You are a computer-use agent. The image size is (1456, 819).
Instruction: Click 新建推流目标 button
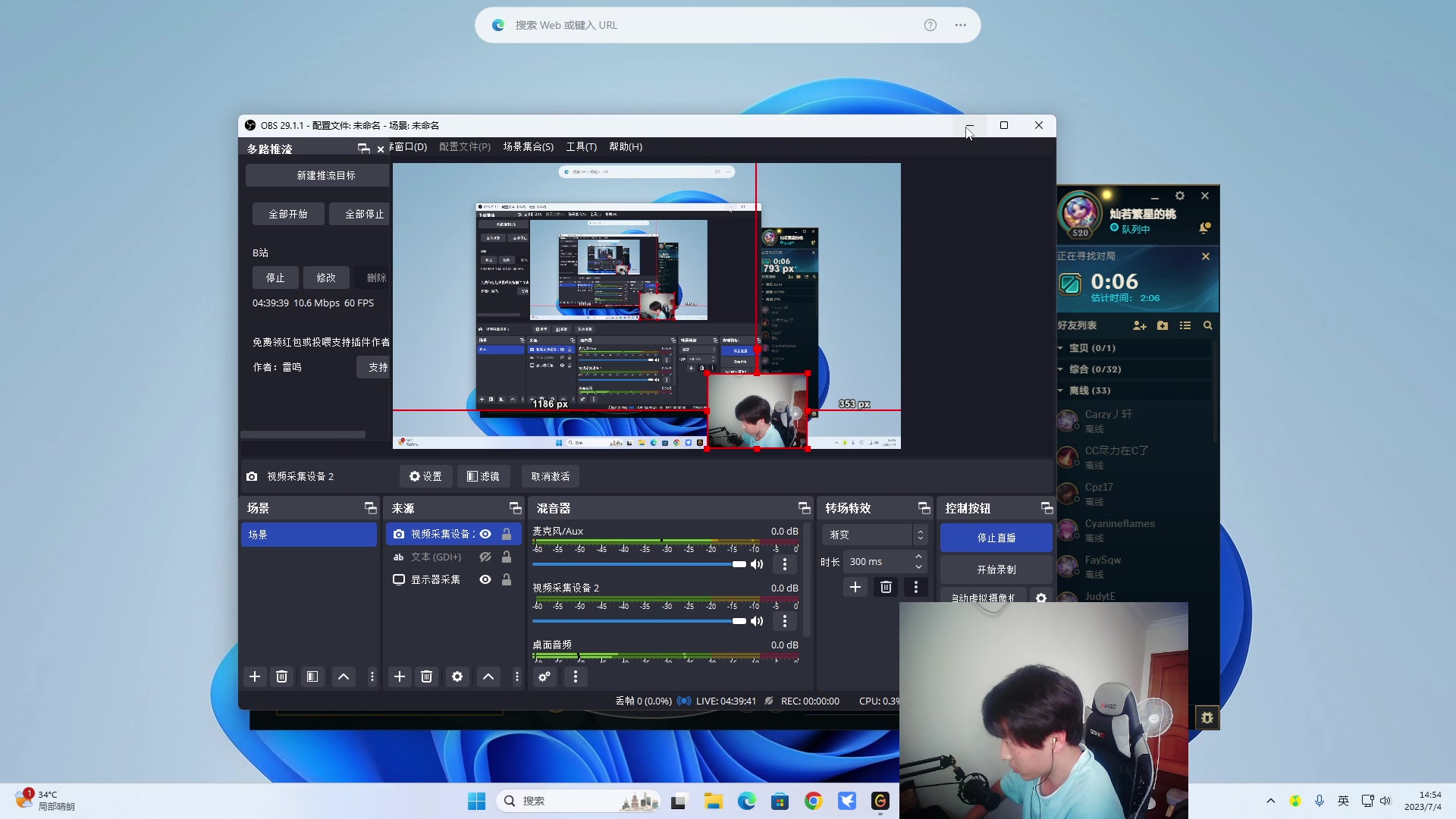click(318, 175)
